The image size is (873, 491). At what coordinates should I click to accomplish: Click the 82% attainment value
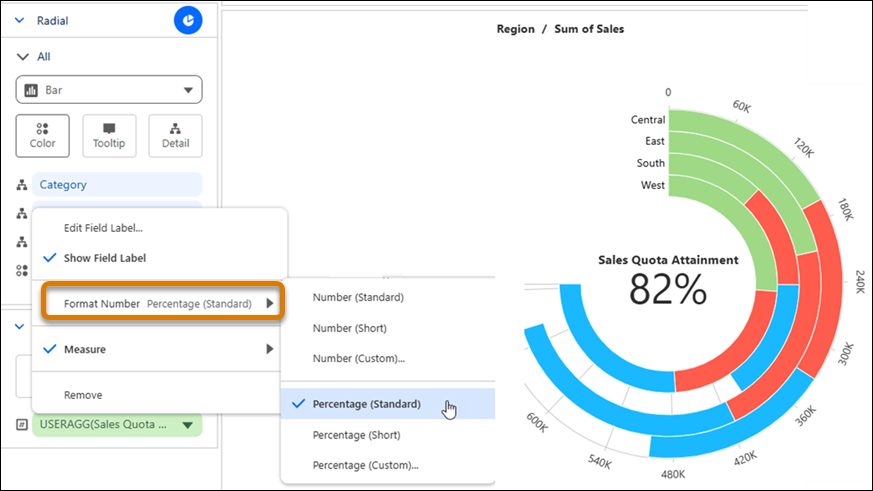[668, 289]
